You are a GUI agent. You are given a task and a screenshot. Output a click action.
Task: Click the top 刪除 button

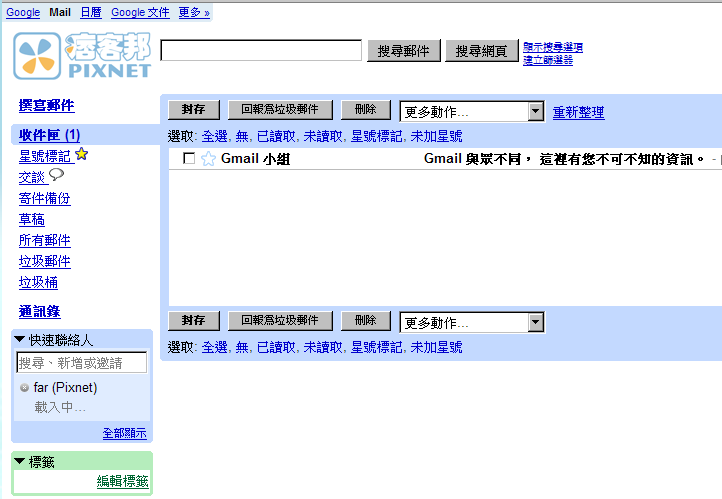click(x=366, y=110)
